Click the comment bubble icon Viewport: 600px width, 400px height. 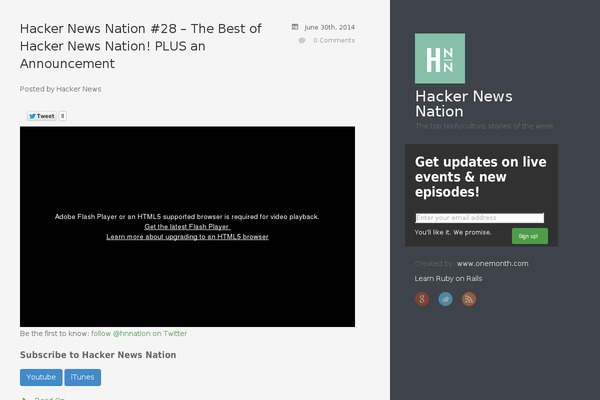[x=302, y=40]
